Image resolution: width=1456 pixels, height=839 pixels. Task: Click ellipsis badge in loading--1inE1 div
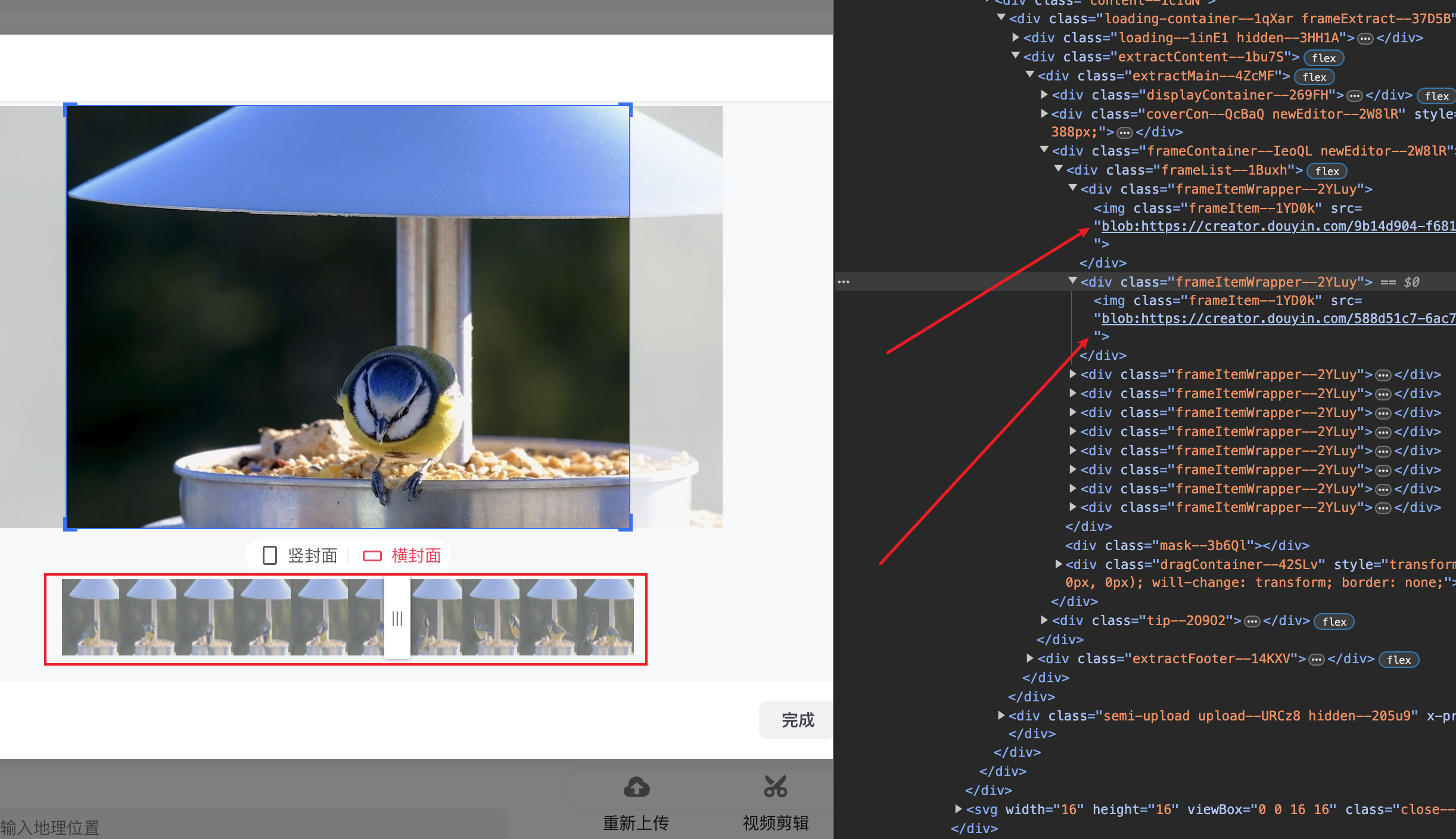tap(1365, 39)
